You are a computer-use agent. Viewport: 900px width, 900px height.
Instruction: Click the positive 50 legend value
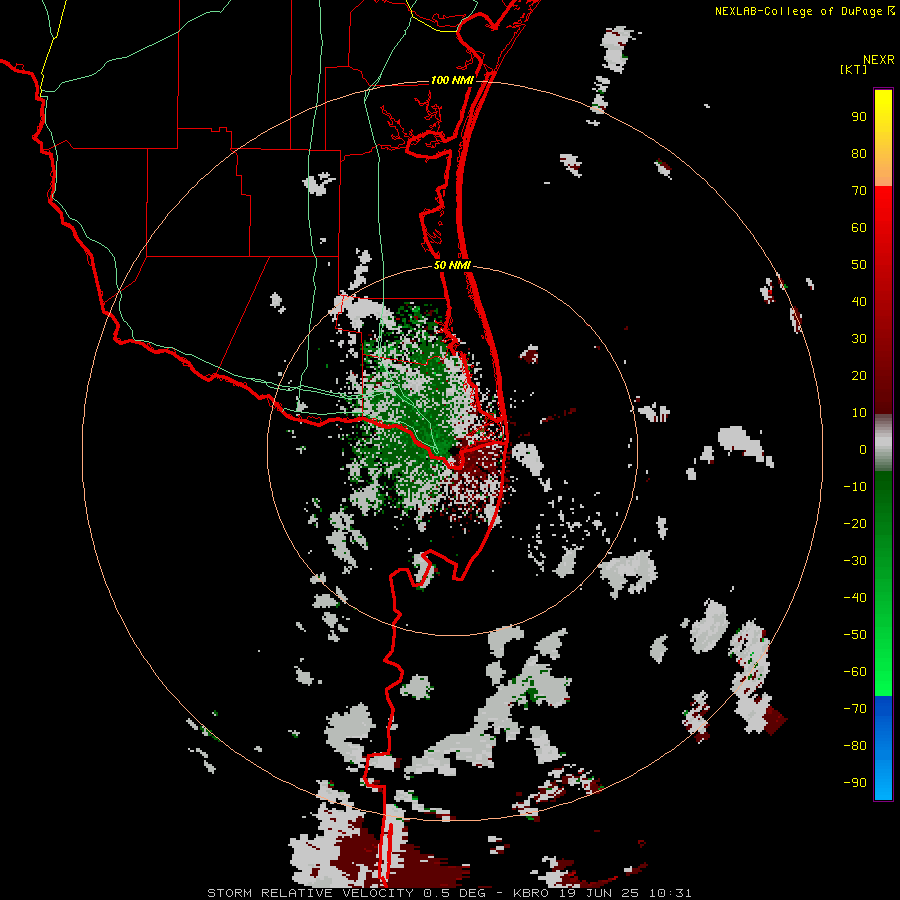(x=859, y=265)
